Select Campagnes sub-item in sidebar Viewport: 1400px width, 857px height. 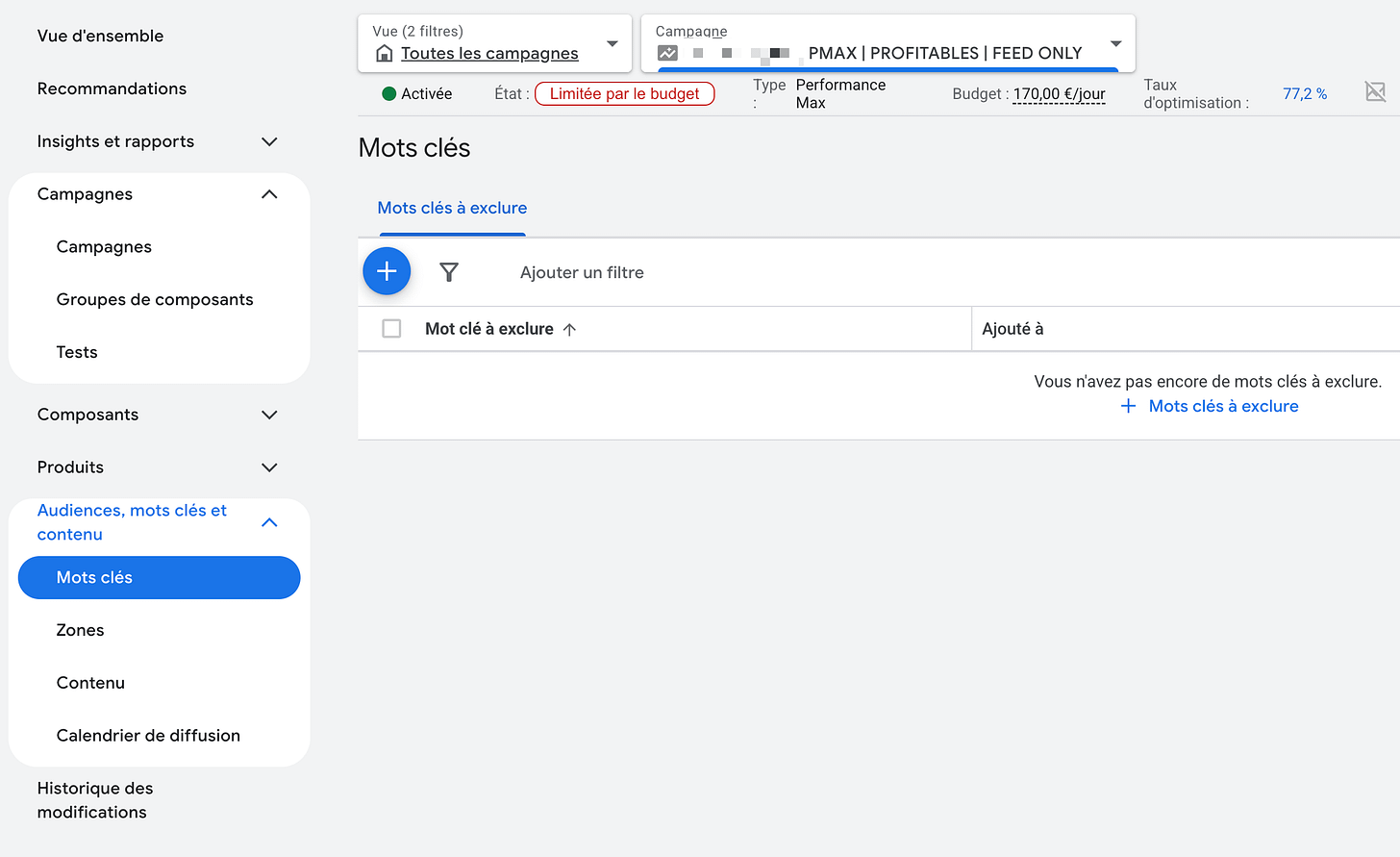104,247
